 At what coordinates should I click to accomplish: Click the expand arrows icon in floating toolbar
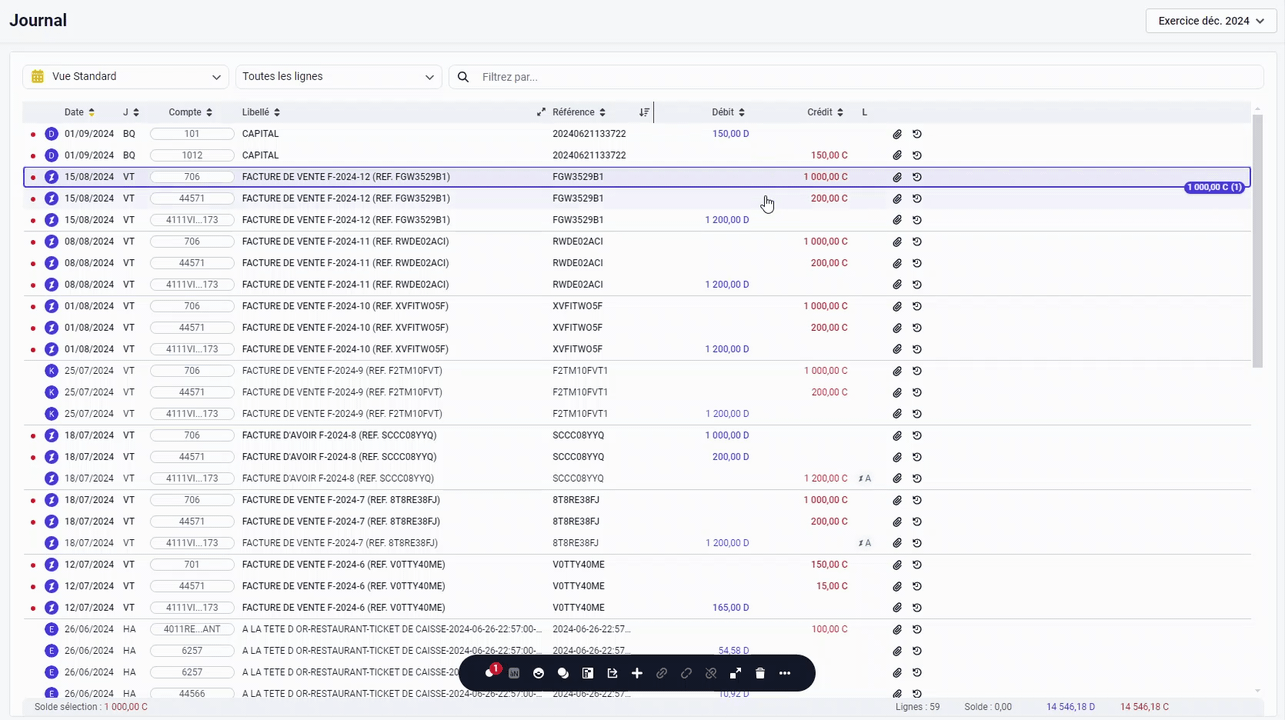click(736, 673)
